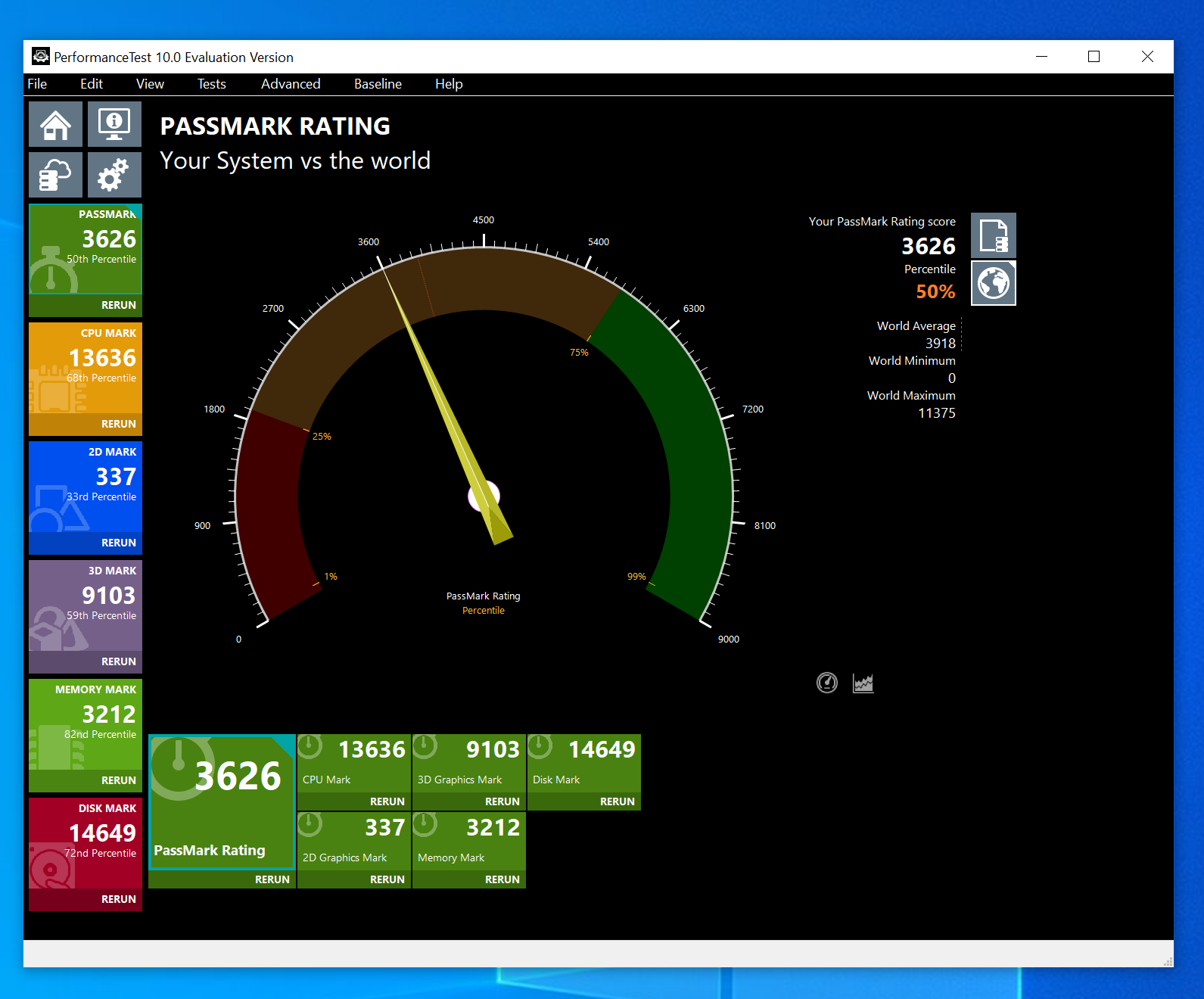Open the large PassMark Rating 3626 tile
Image resolution: width=1204 pixels, height=999 pixels.
point(222,802)
